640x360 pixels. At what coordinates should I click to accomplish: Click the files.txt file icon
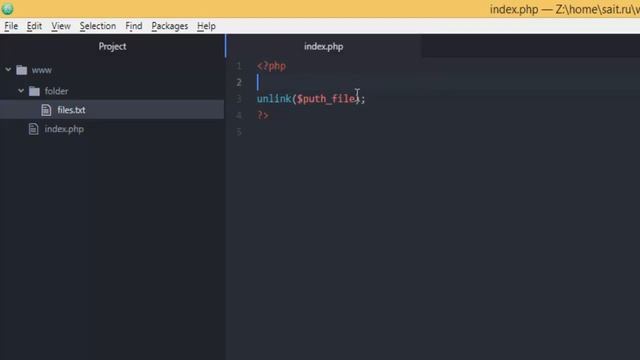click(x=46, y=110)
